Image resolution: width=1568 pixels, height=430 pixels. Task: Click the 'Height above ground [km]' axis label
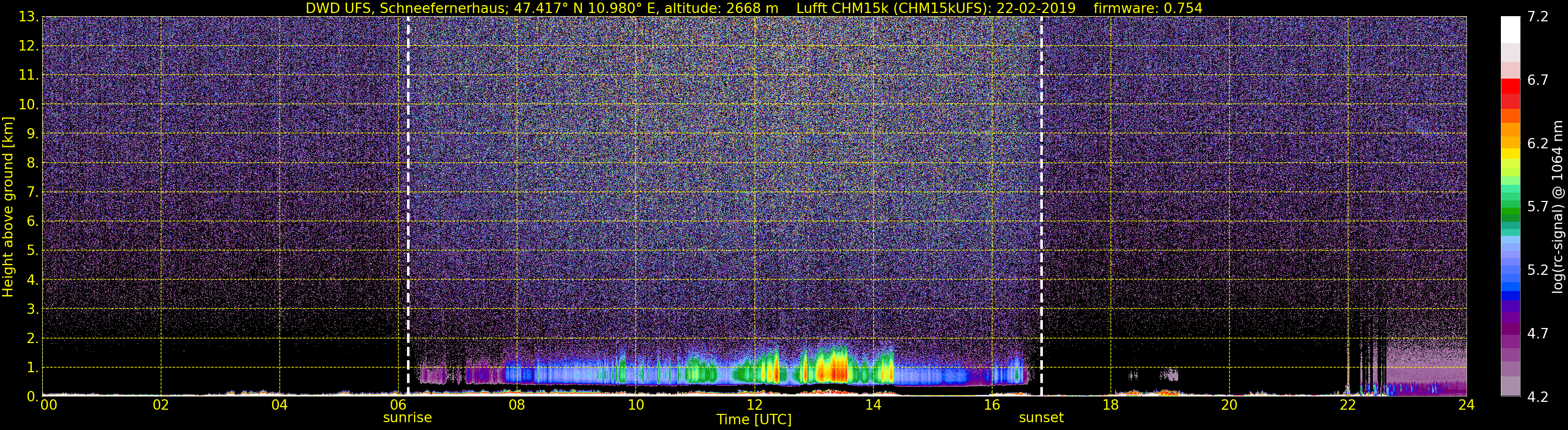(8, 207)
